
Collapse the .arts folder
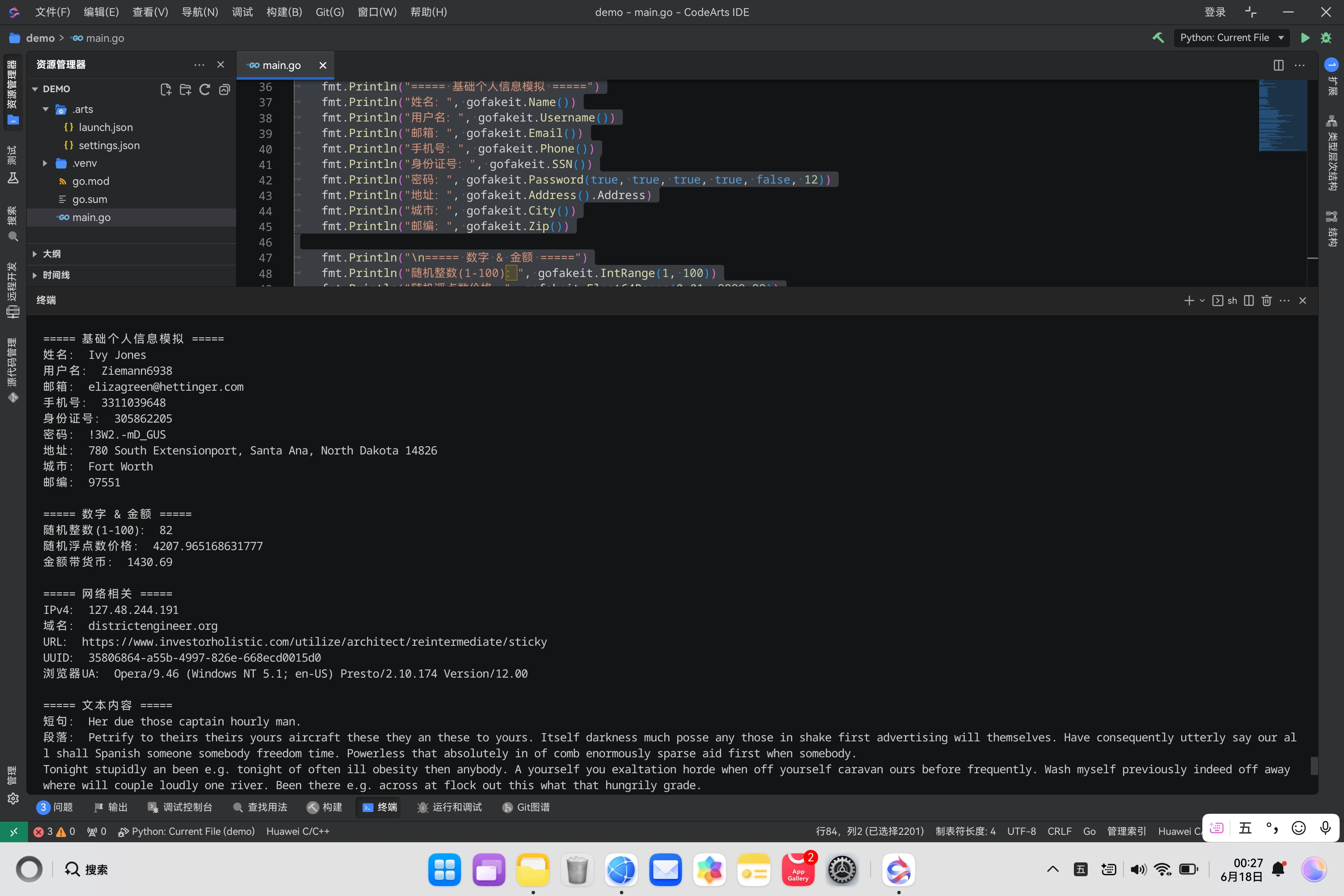click(x=46, y=109)
